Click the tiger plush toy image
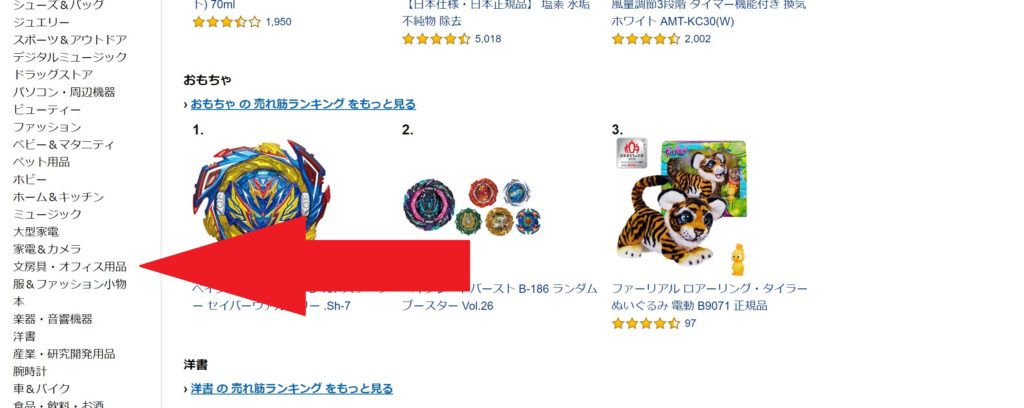Screen dimensions: 1024x408 [x=682, y=206]
